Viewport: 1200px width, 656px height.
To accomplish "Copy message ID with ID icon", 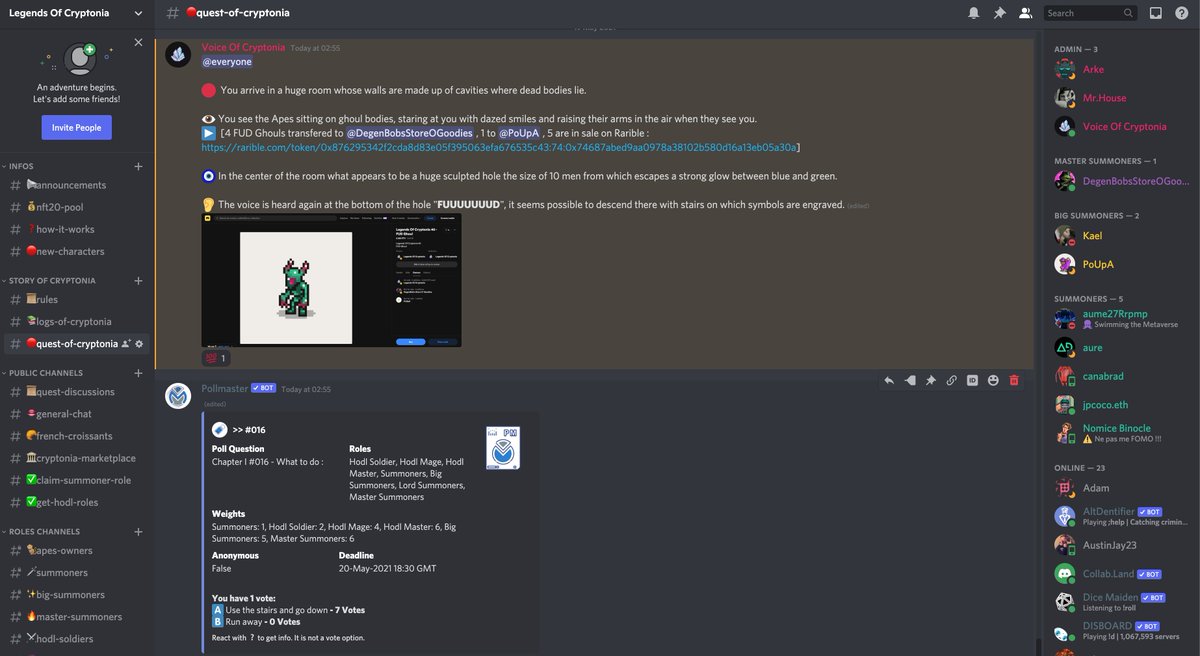I will coord(972,380).
